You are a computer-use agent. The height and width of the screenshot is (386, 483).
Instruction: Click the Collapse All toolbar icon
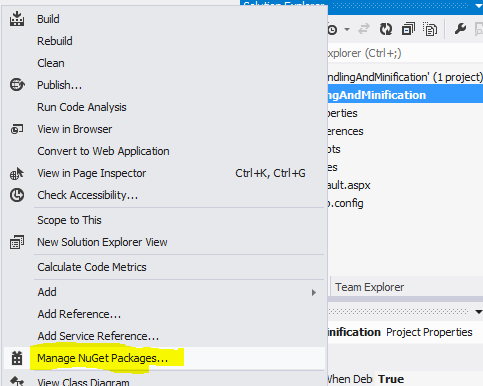pos(408,29)
